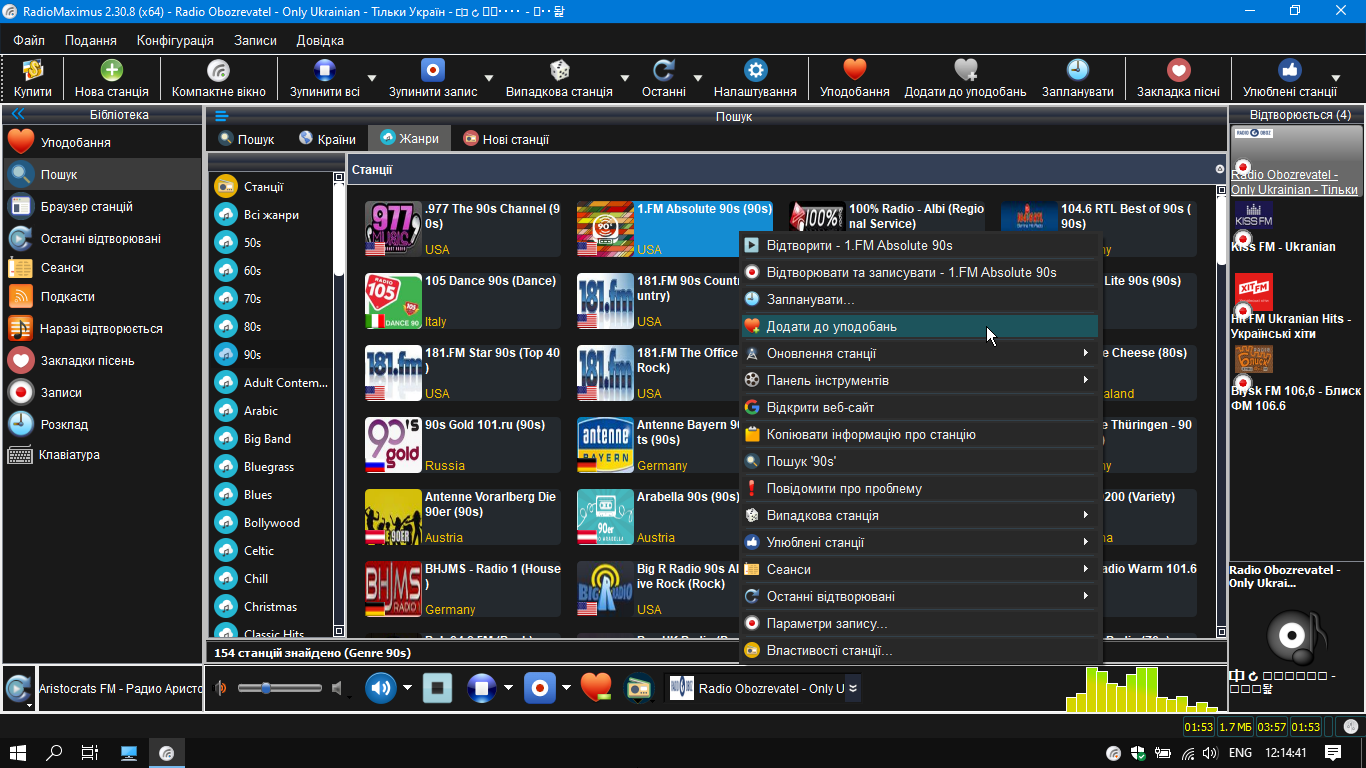1366x768 pixels.
Task: Open Конфігурація menu
Action: coord(175,40)
